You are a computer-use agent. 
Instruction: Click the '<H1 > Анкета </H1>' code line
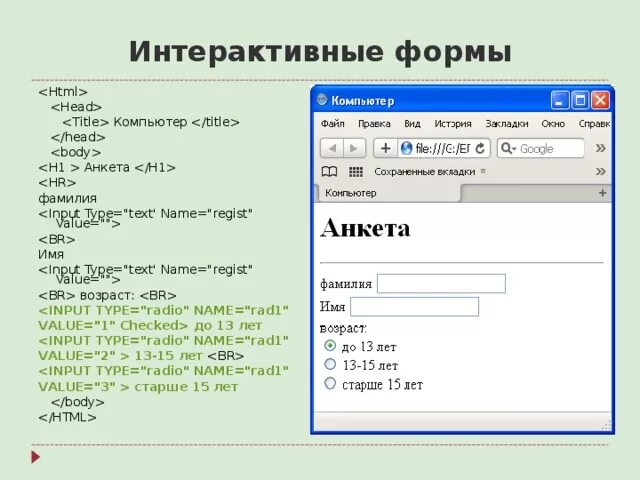tap(107, 167)
